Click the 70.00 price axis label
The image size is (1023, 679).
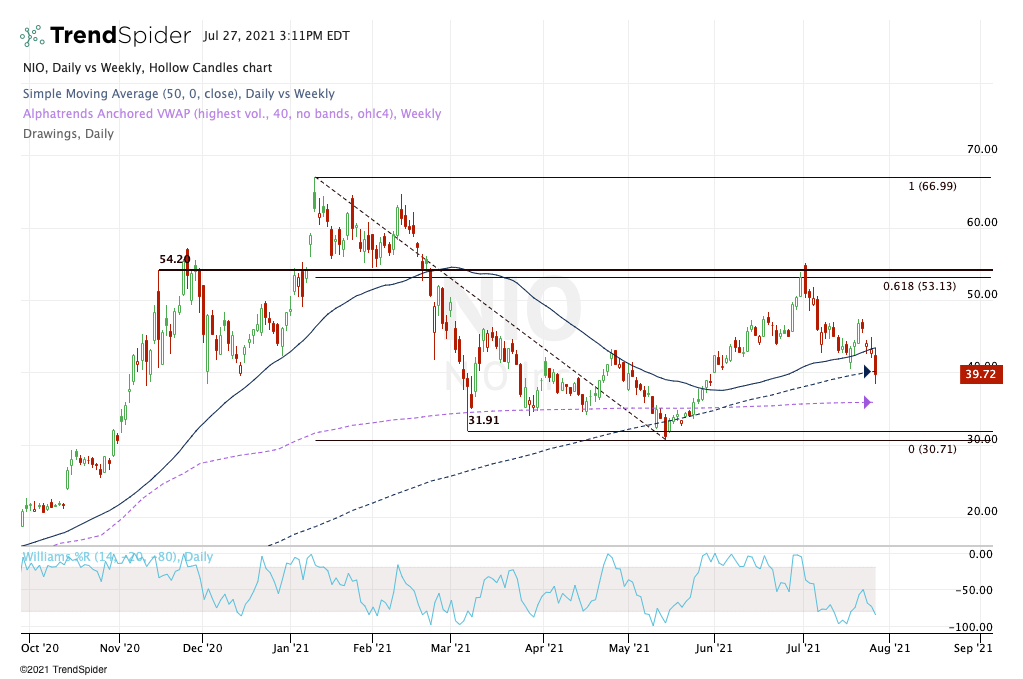(980, 149)
